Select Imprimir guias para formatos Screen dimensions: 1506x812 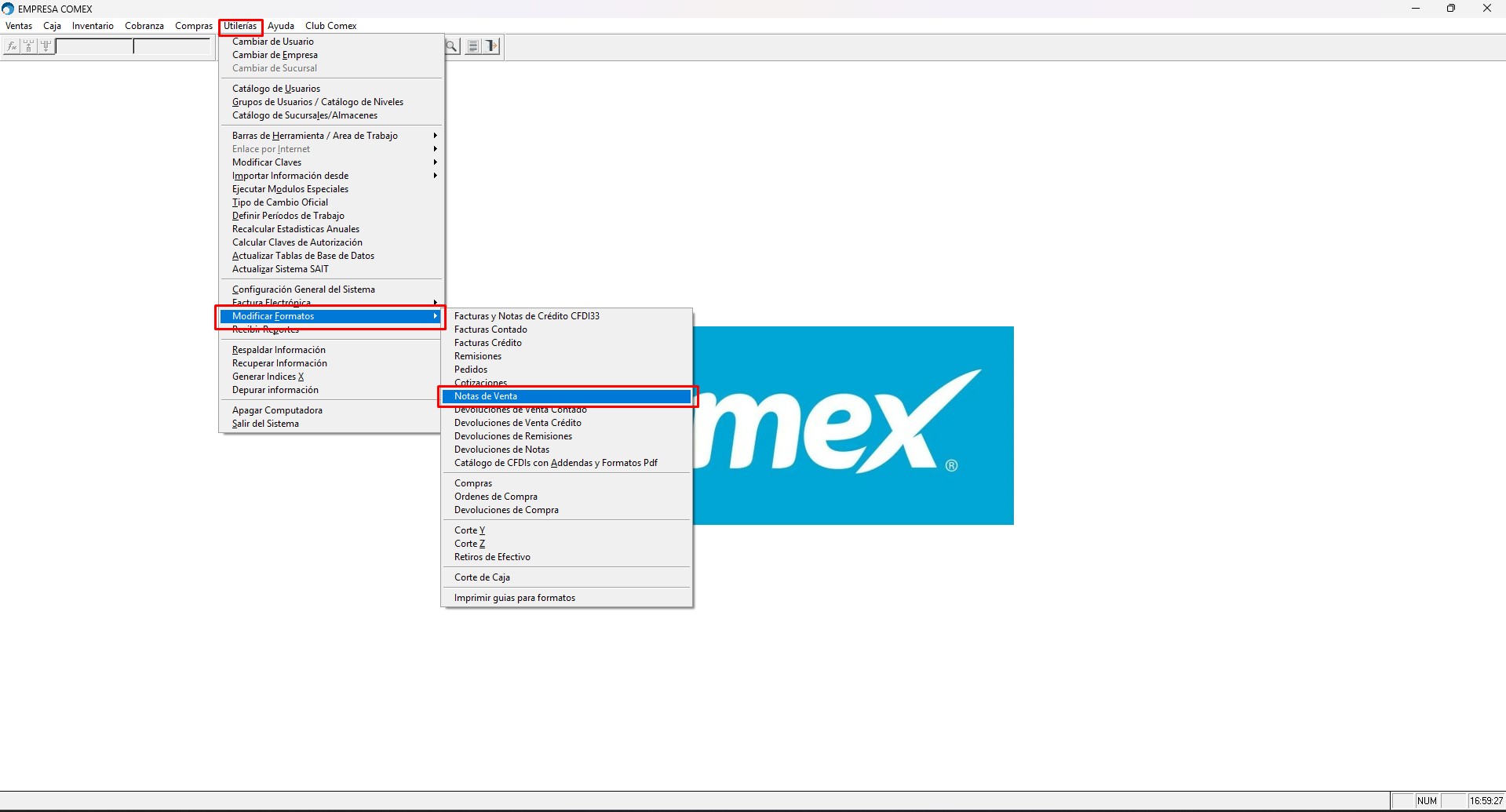[567, 598]
